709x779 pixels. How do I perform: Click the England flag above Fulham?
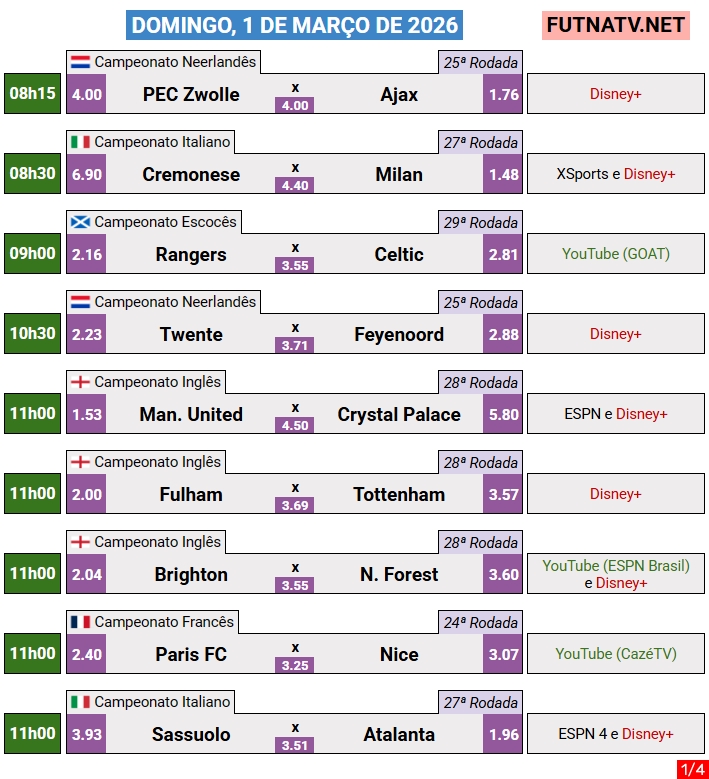click(81, 462)
